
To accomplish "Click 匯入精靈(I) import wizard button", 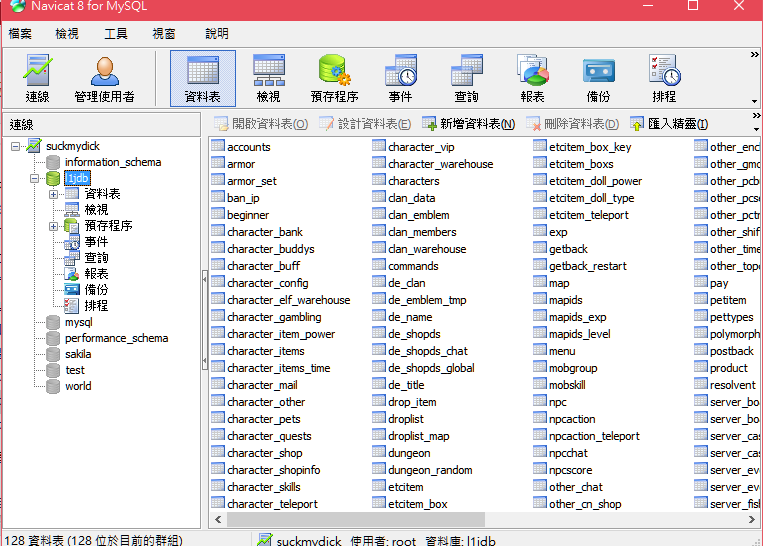I will 669,124.
